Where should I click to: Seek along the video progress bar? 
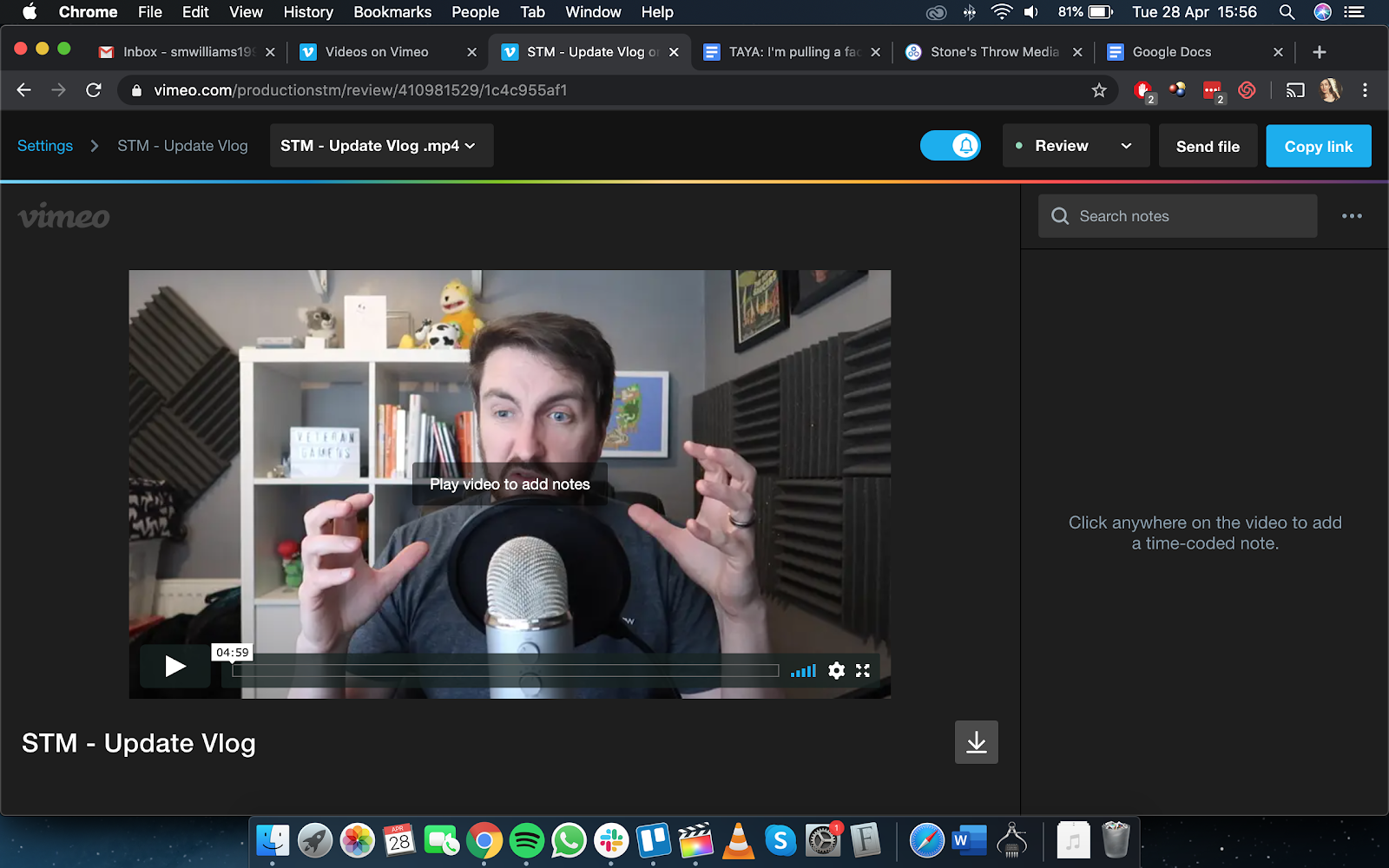505,670
